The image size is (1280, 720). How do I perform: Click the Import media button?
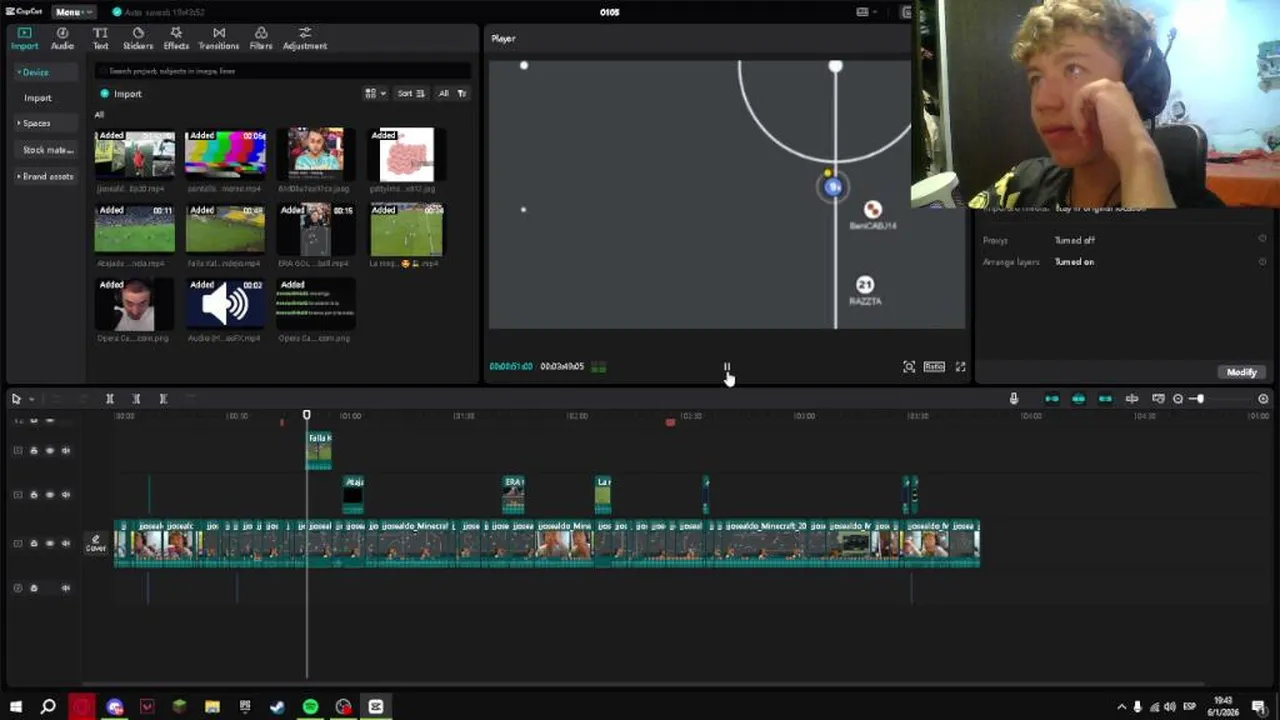(121, 94)
